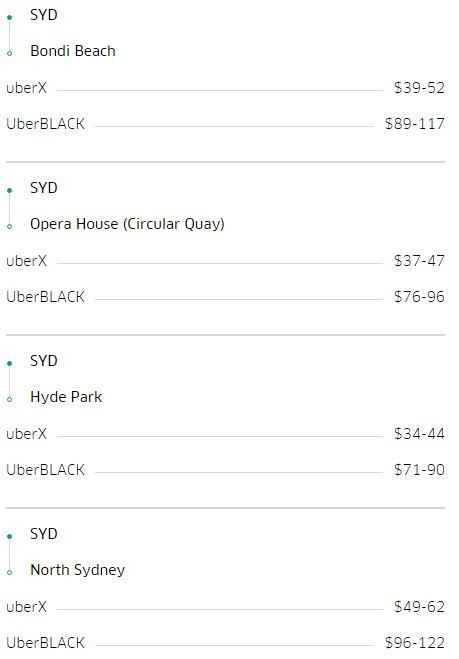The image size is (459, 659).
Task: Choose UberBLACK fare $96-122
Action: 225,643
